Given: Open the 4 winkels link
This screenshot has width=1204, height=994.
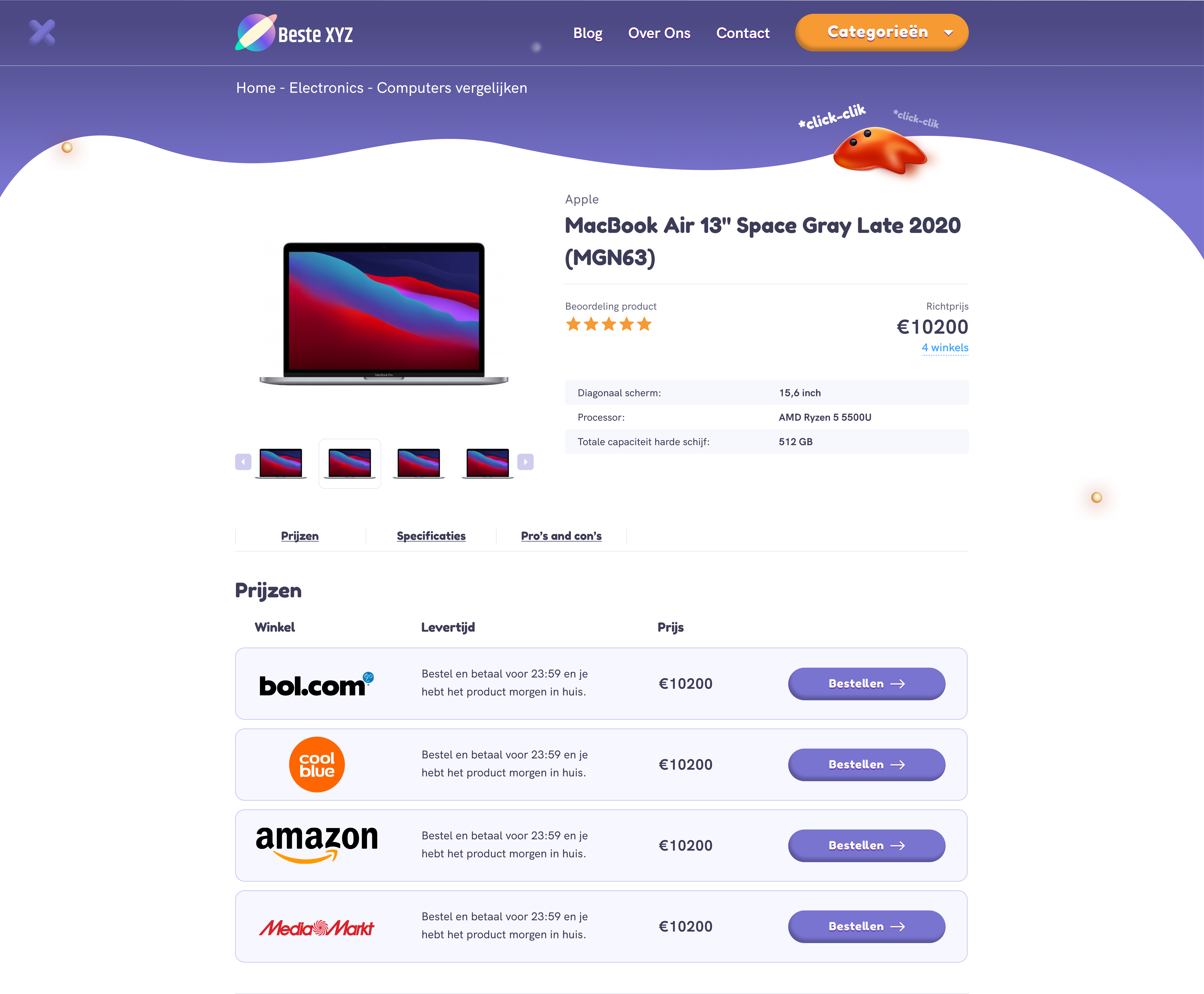Looking at the screenshot, I should pyautogui.click(x=945, y=348).
